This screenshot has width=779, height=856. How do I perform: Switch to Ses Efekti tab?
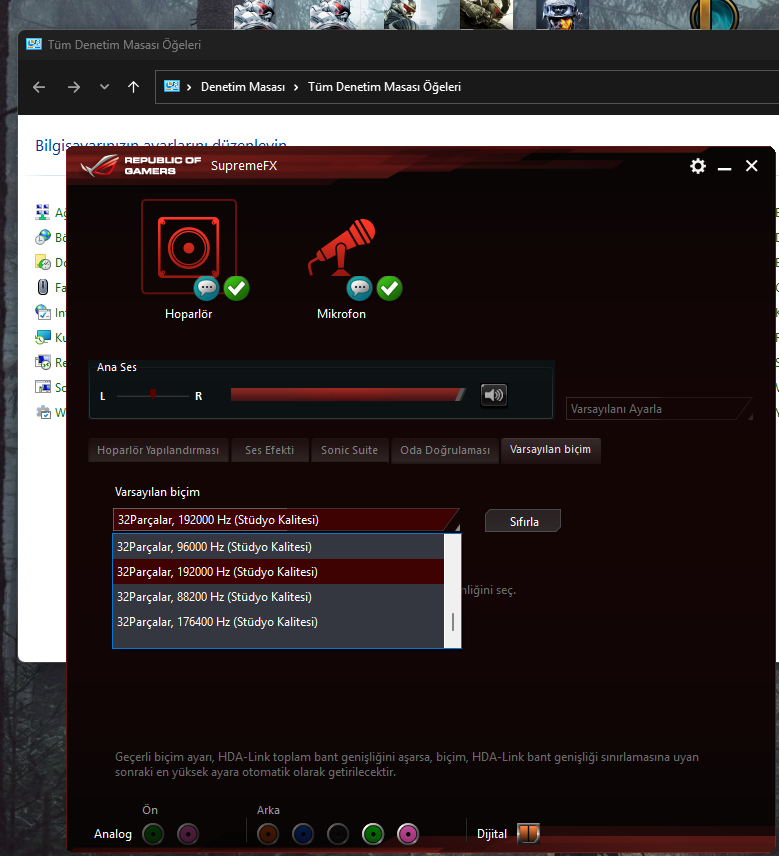270,450
